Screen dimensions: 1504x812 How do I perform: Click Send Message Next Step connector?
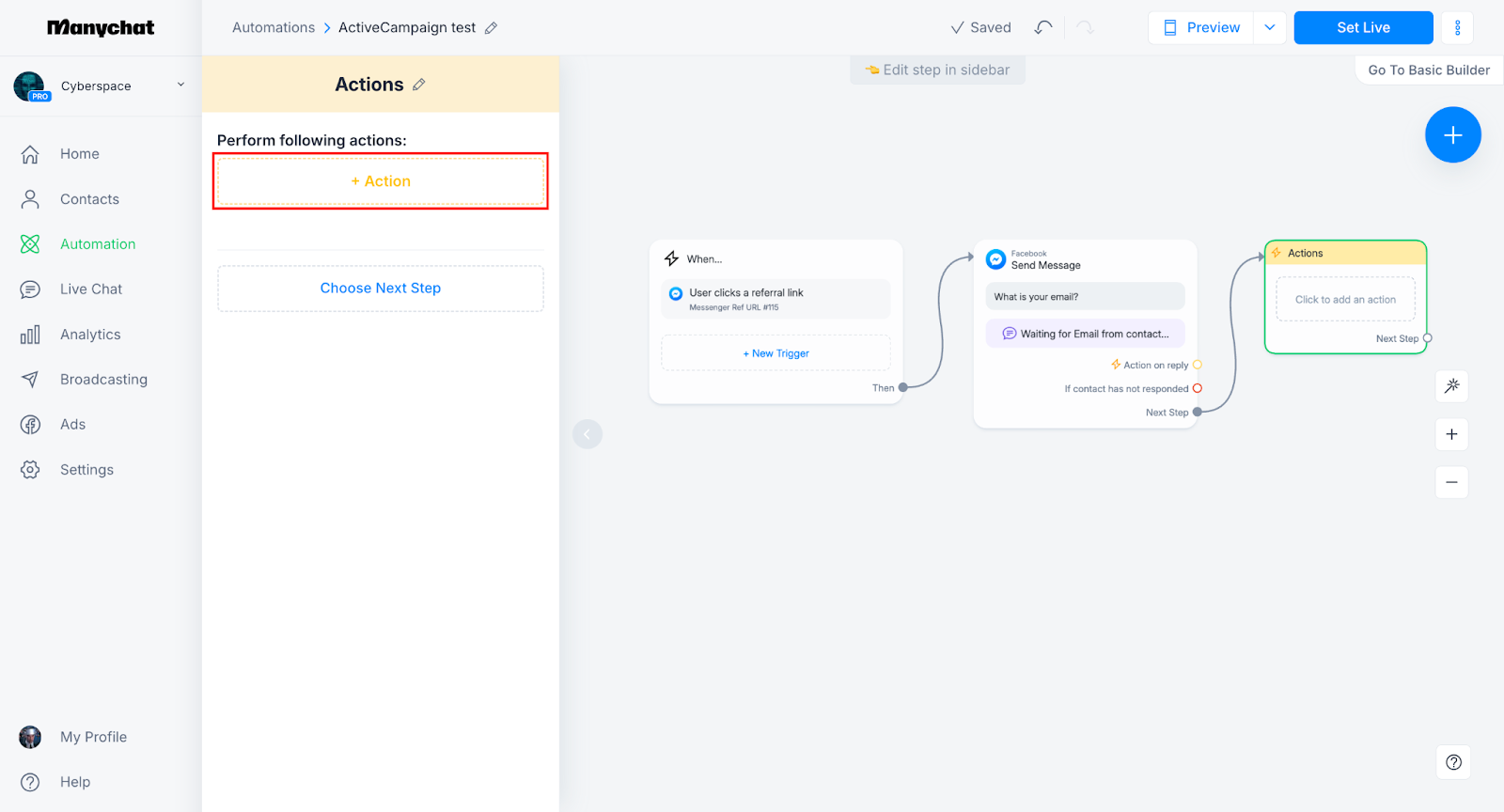tap(1198, 412)
